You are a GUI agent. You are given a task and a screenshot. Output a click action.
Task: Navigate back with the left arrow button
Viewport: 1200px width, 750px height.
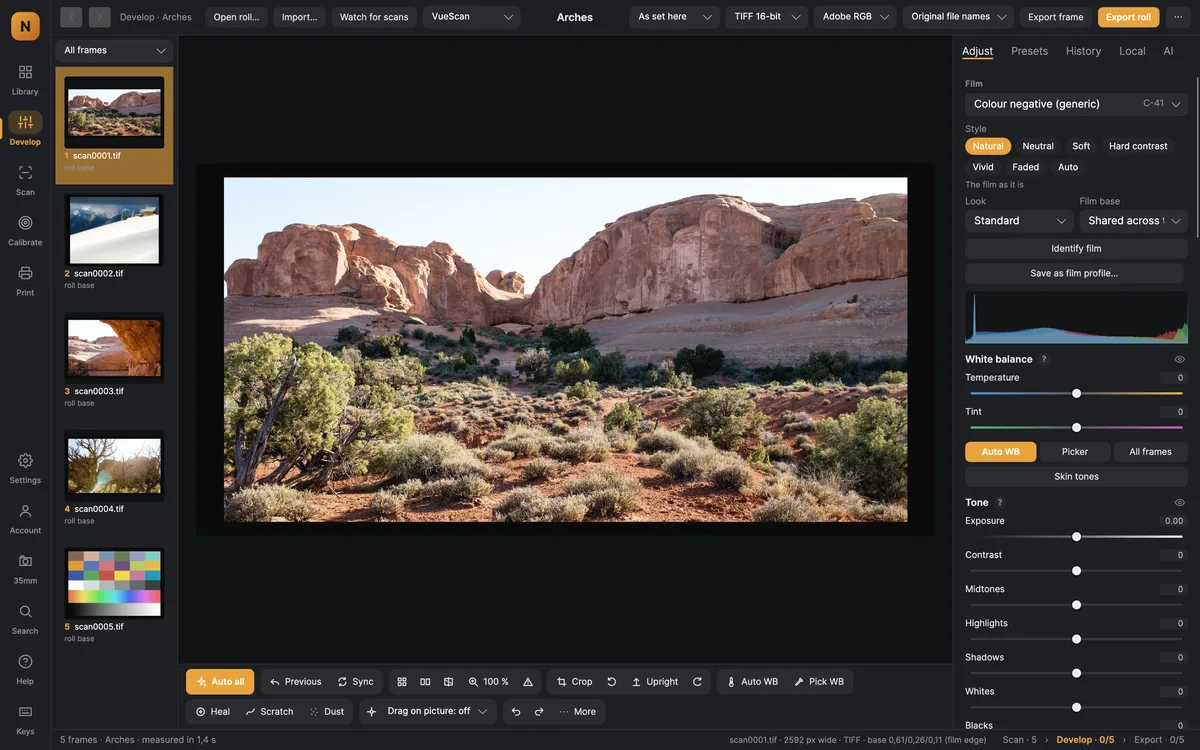[x=71, y=17]
